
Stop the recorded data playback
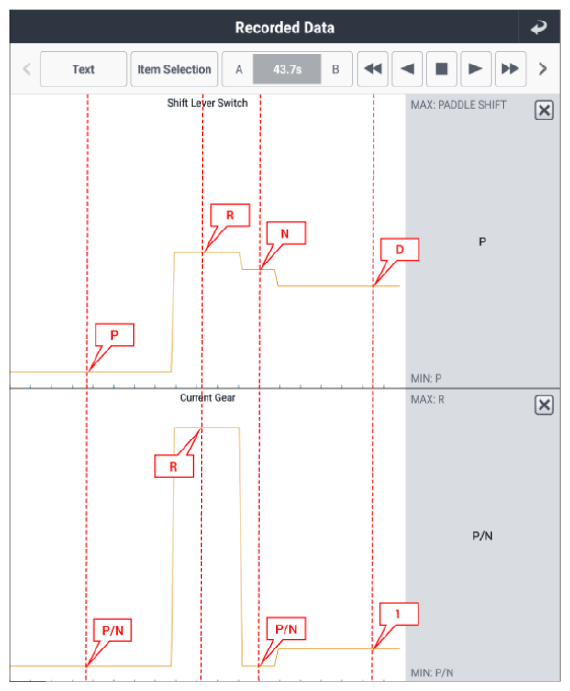[441, 69]
